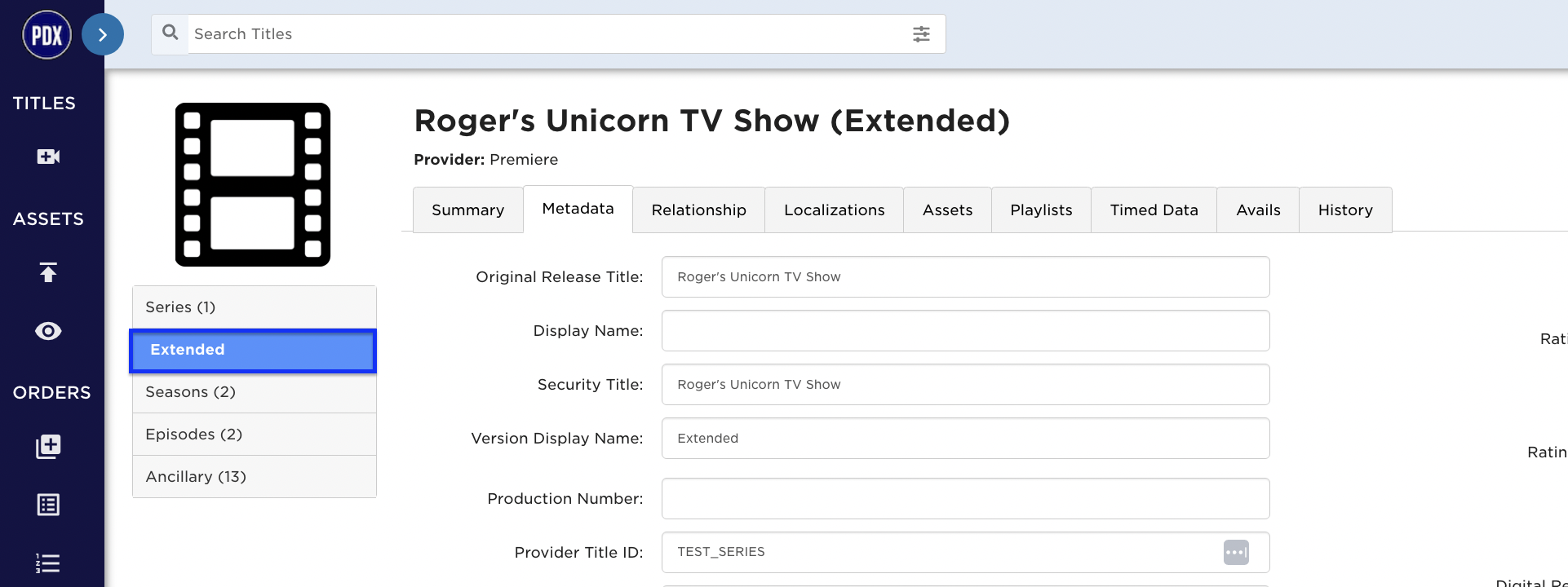Click the Version Display Name field

pos(966,439)
